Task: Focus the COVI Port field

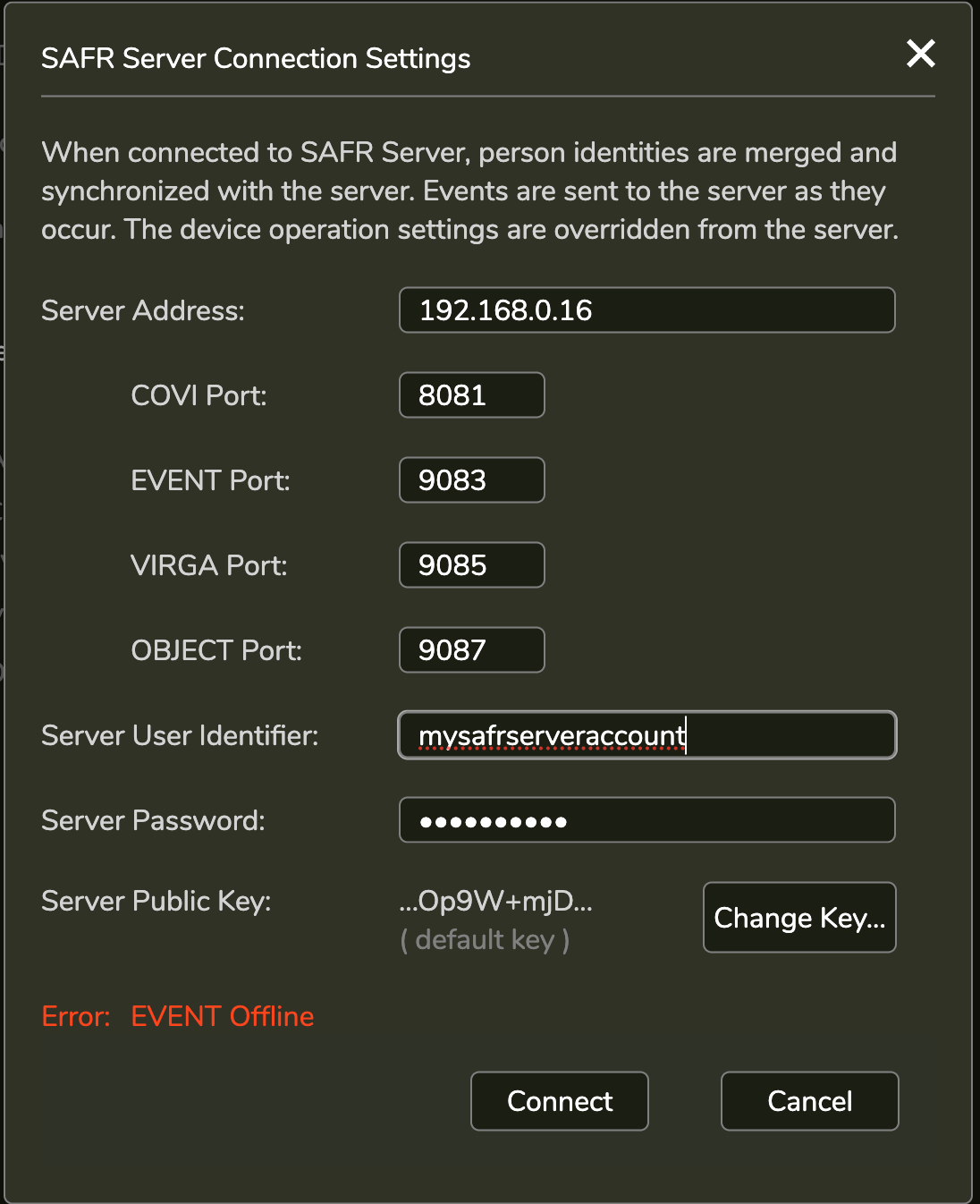Action: [x=471, y=395]
